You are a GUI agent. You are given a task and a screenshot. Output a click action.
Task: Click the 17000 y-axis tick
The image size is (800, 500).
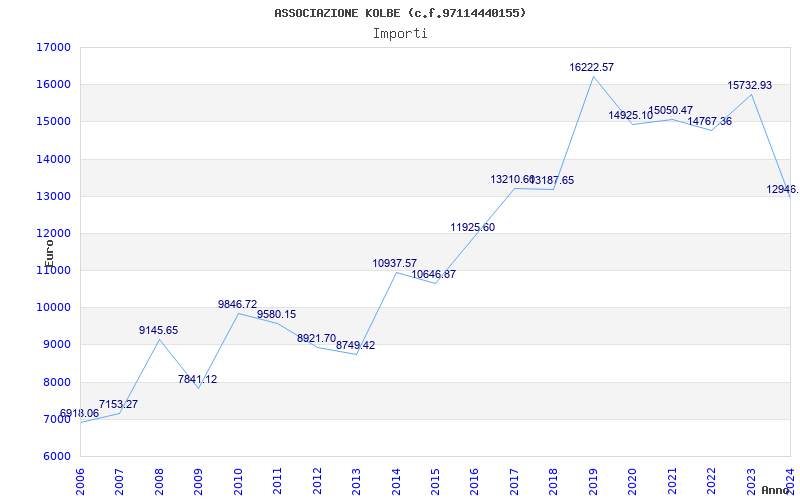[x=53, y=47]
